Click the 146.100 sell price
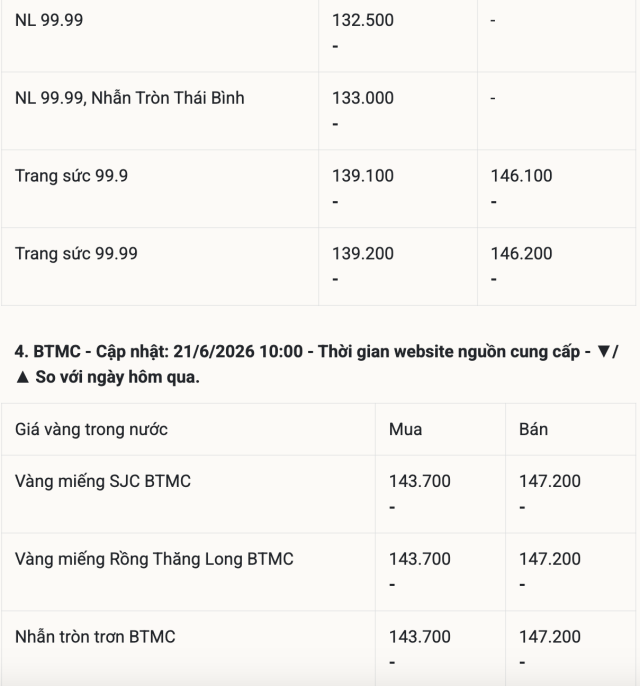640x686 pixels. [521, 176]
